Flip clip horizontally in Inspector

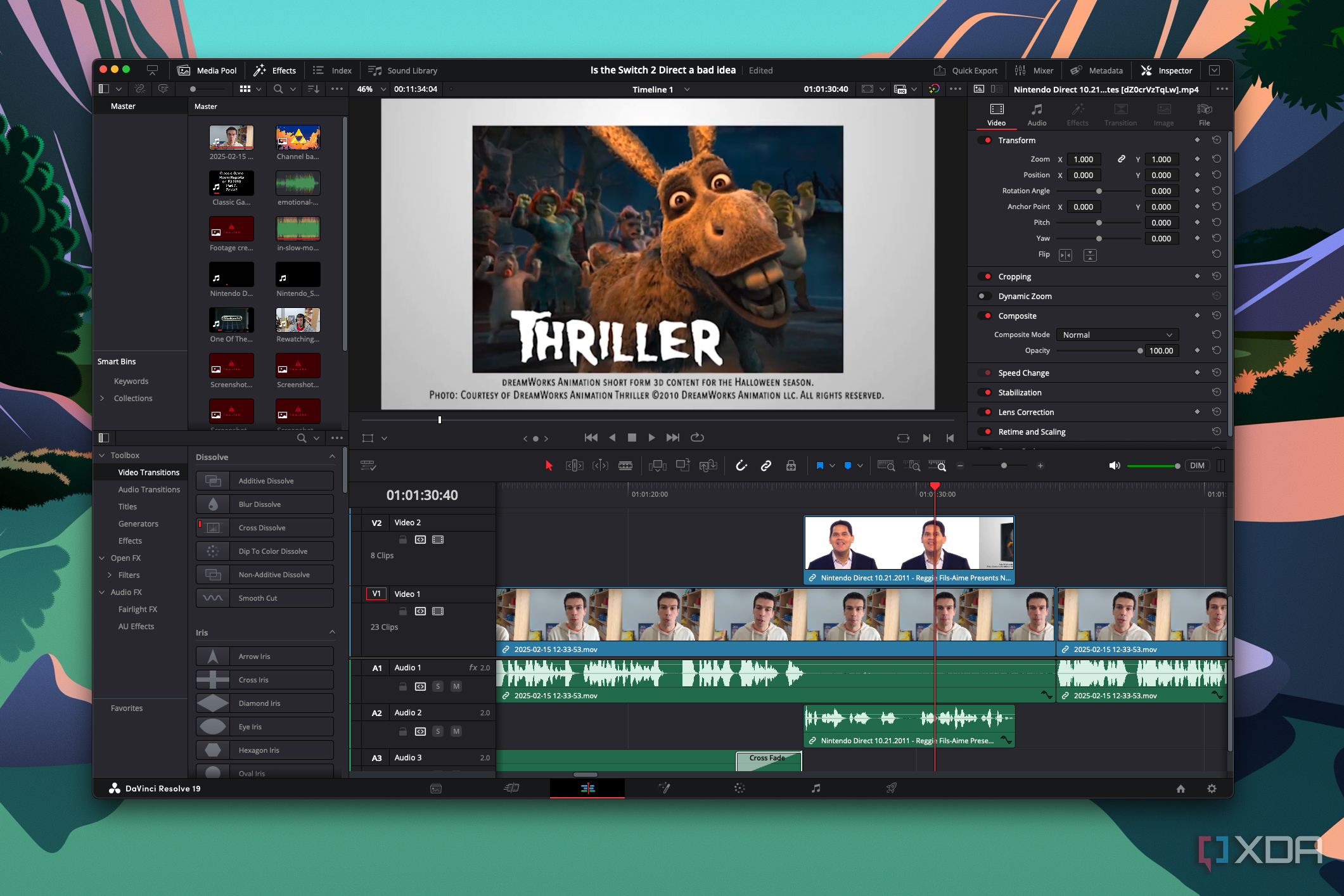(x=1065, y=255)
